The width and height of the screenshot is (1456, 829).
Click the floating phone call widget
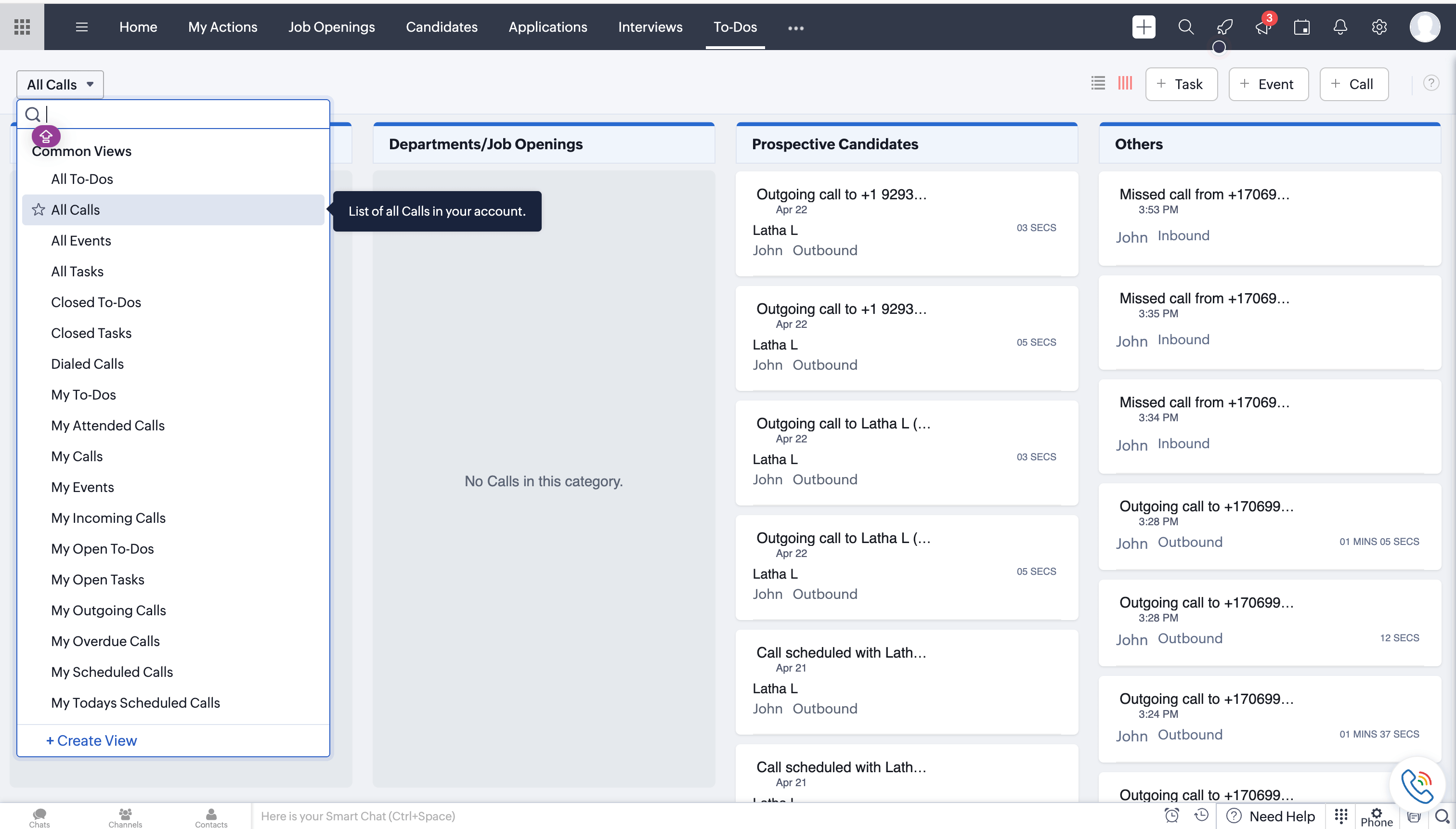(x=1417, y=785)
